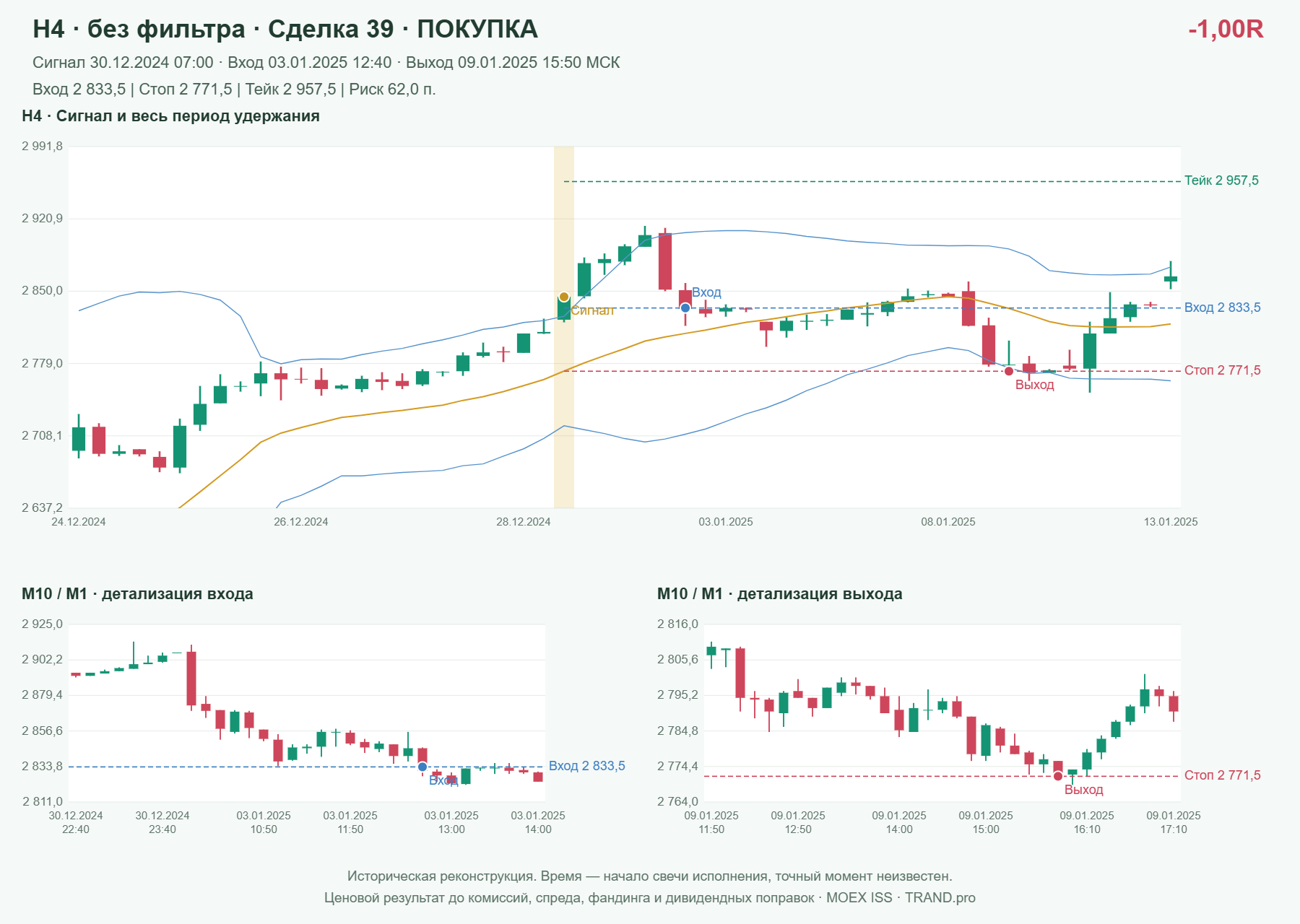Click the 09.01.2025 17:10 time label
This screenshot has width=1300, height=924.
pos(1174,822)
